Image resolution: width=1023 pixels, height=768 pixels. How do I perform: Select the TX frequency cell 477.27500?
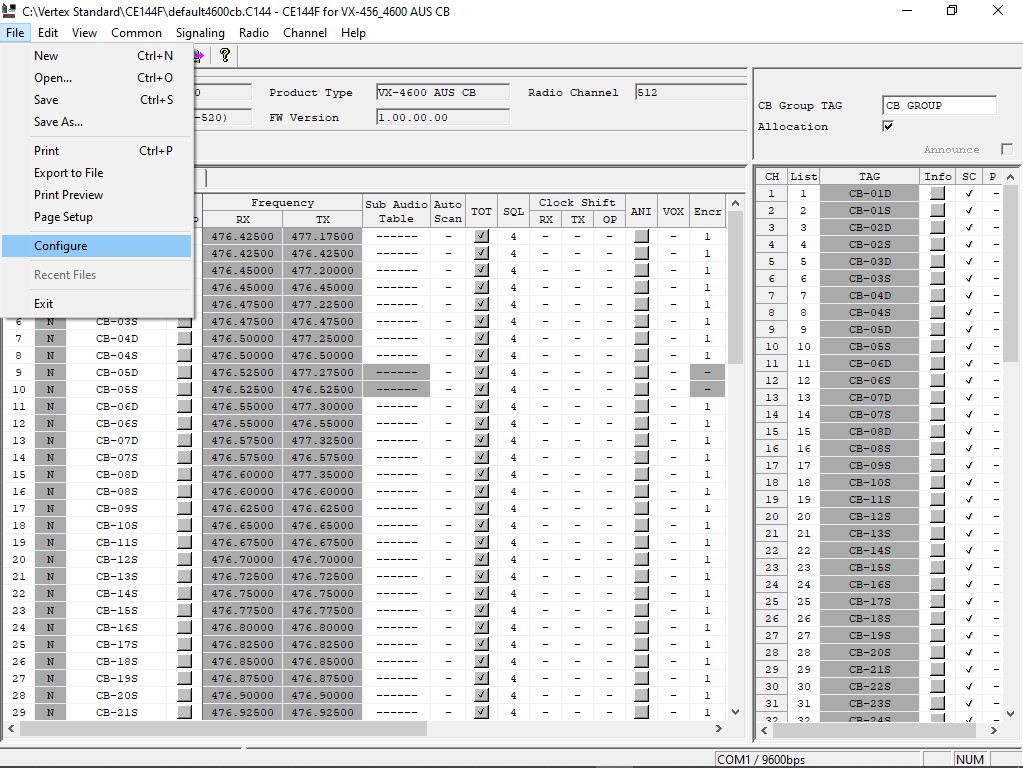coord(322,372)
